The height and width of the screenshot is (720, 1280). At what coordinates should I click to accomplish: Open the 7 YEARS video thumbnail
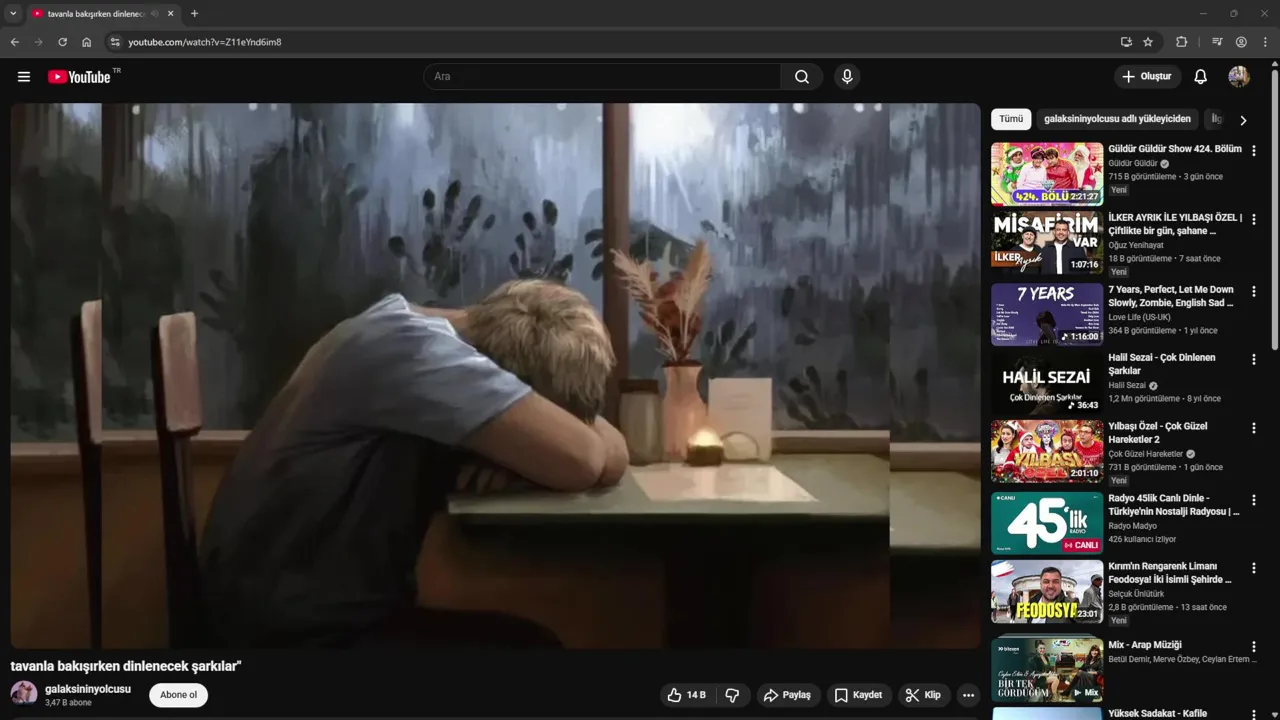coord(1047,314)
